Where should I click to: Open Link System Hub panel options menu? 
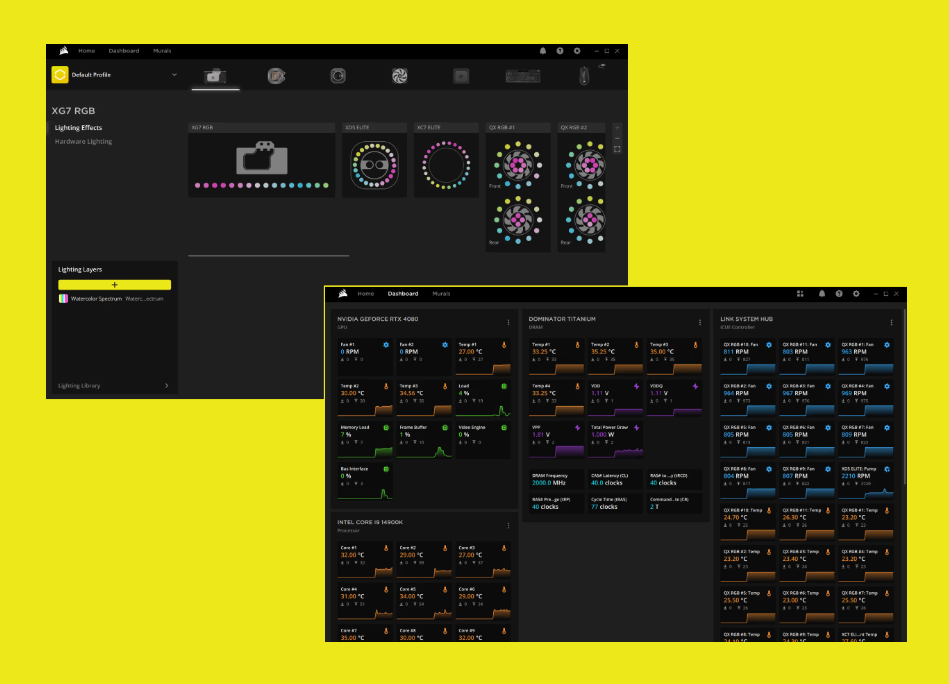pos(892,323)
